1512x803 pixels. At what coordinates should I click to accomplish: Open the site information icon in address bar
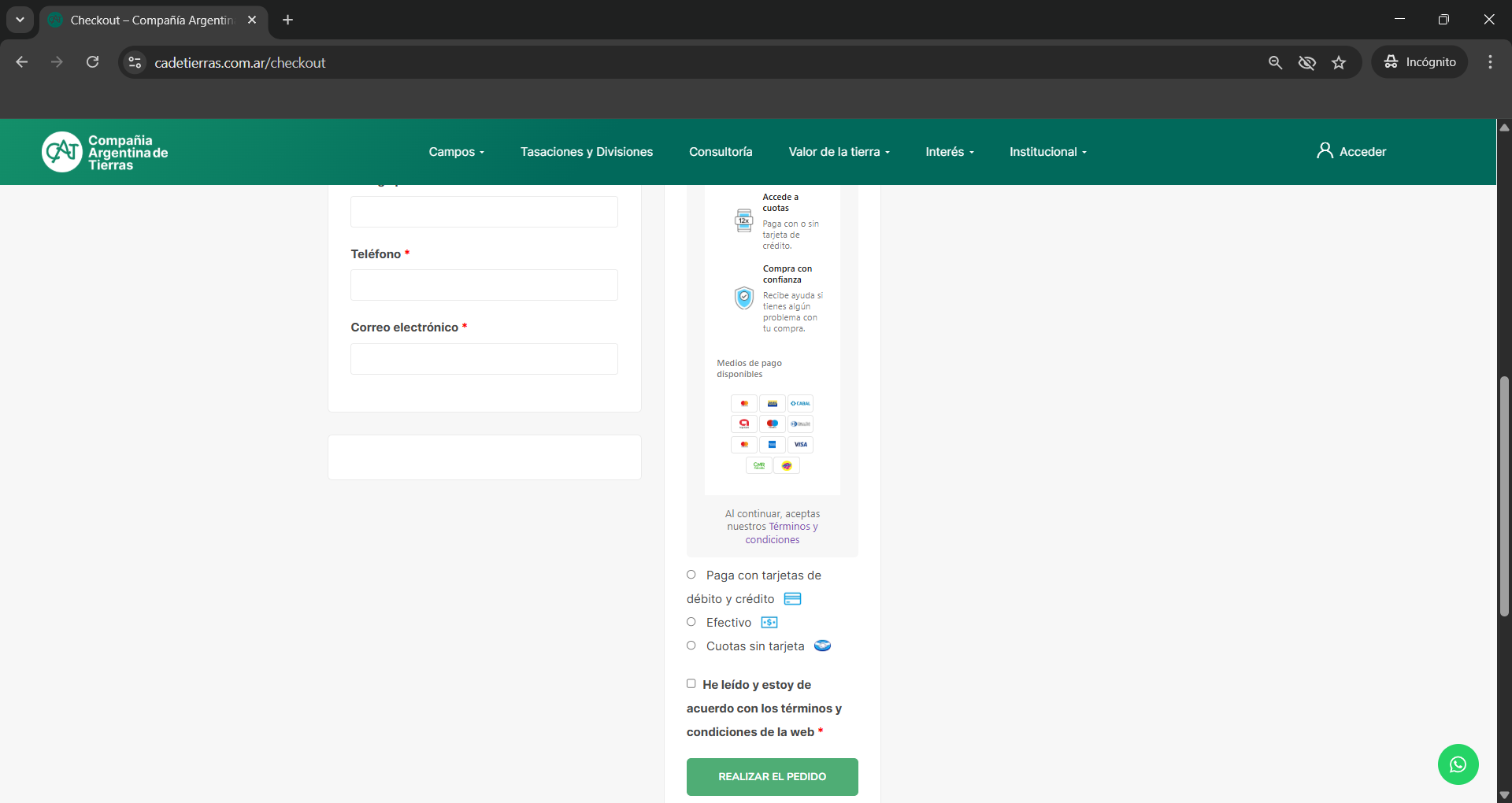135,63
